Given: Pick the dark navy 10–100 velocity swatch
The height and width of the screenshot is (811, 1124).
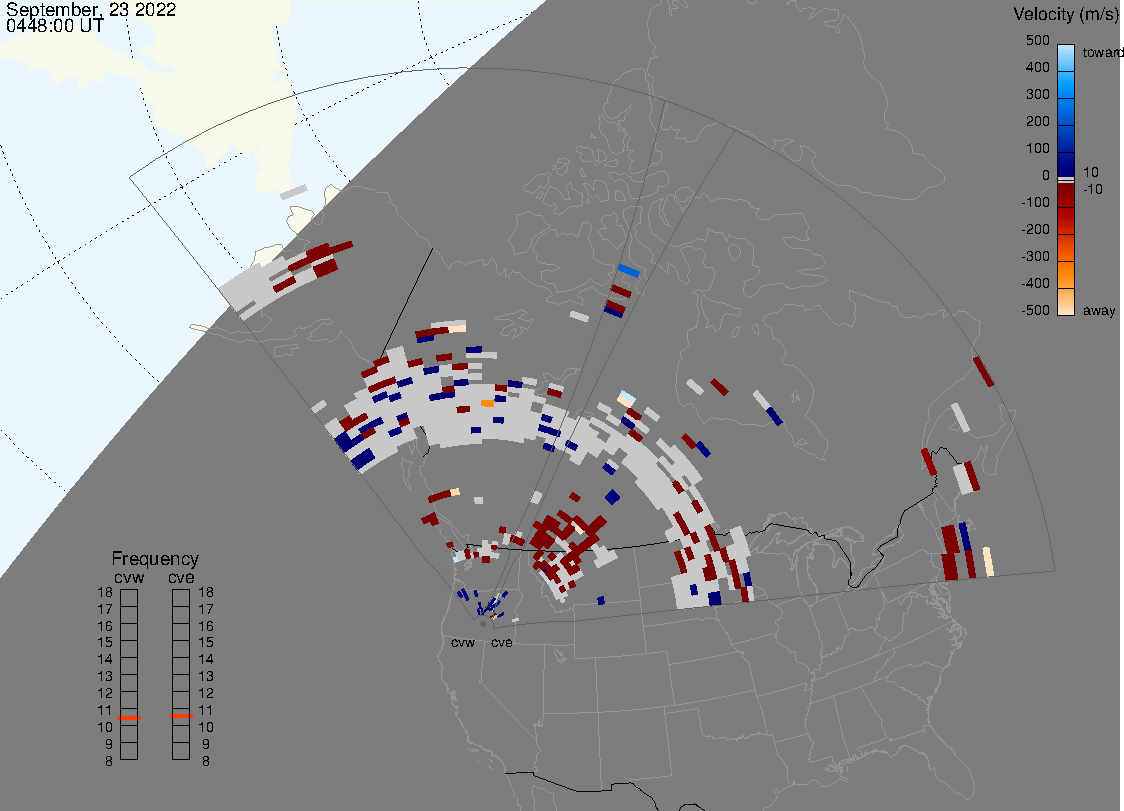Looking at the screenshot, I should tap(1066, 163).
